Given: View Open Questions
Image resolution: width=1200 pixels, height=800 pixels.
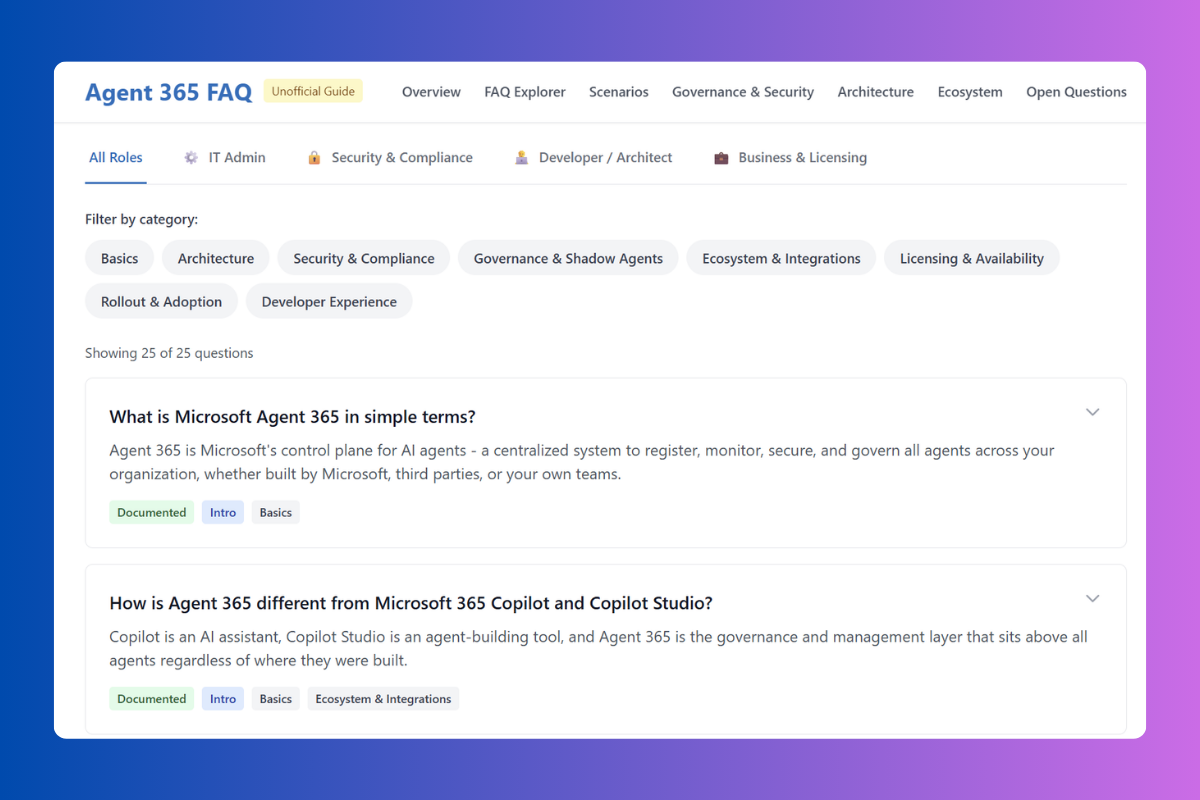Looking at the screenshot, I should point(1076,91).
